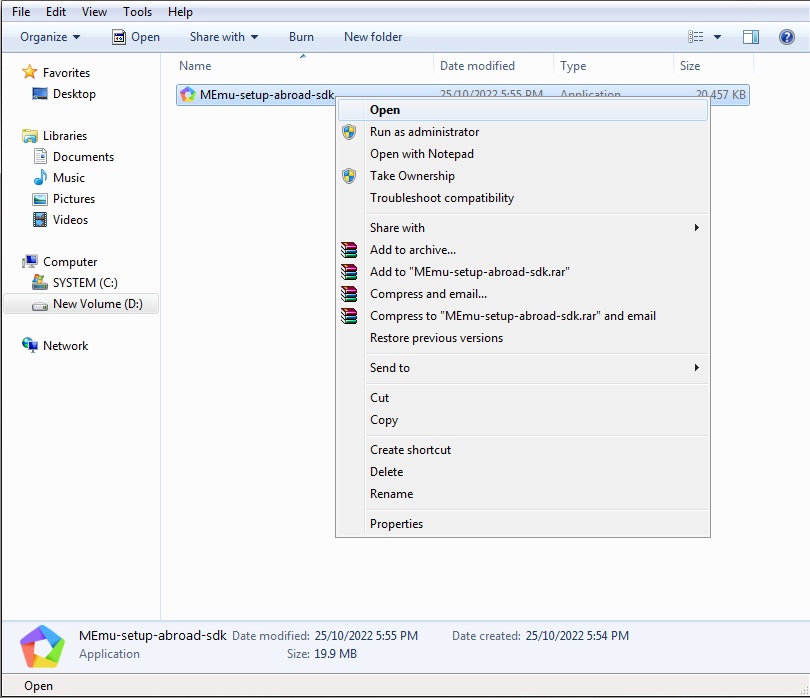
Task: Click the shield icon beside Take Ownership
Action: click(349, 176)
